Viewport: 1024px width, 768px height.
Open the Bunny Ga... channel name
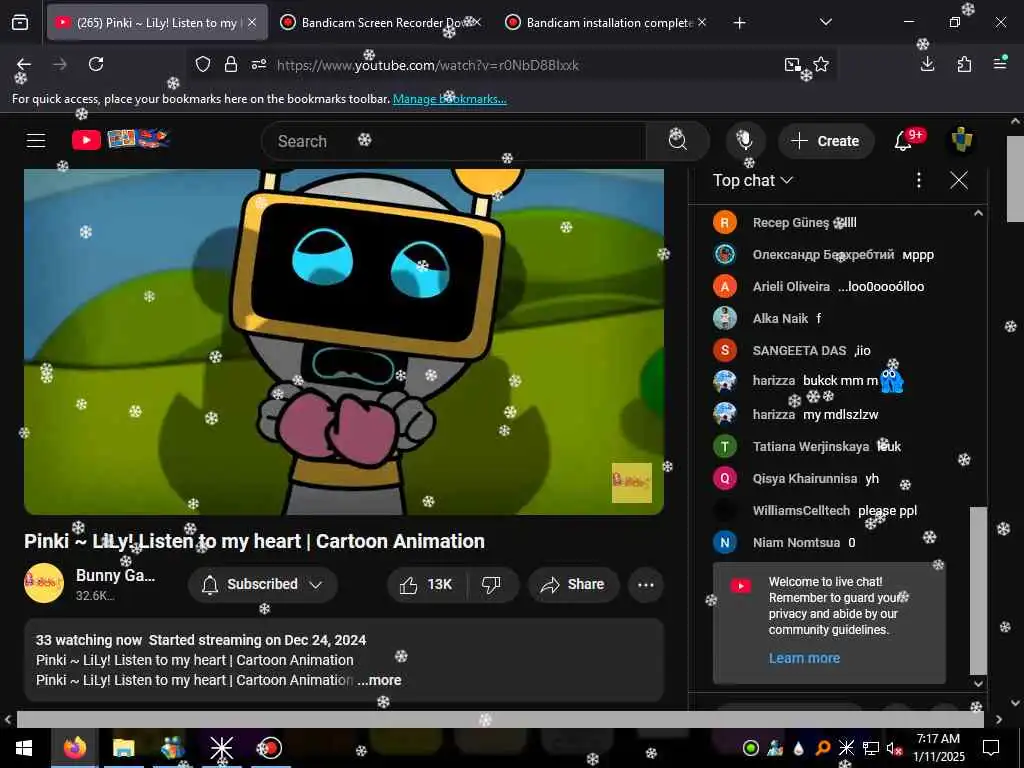(116, 575)
